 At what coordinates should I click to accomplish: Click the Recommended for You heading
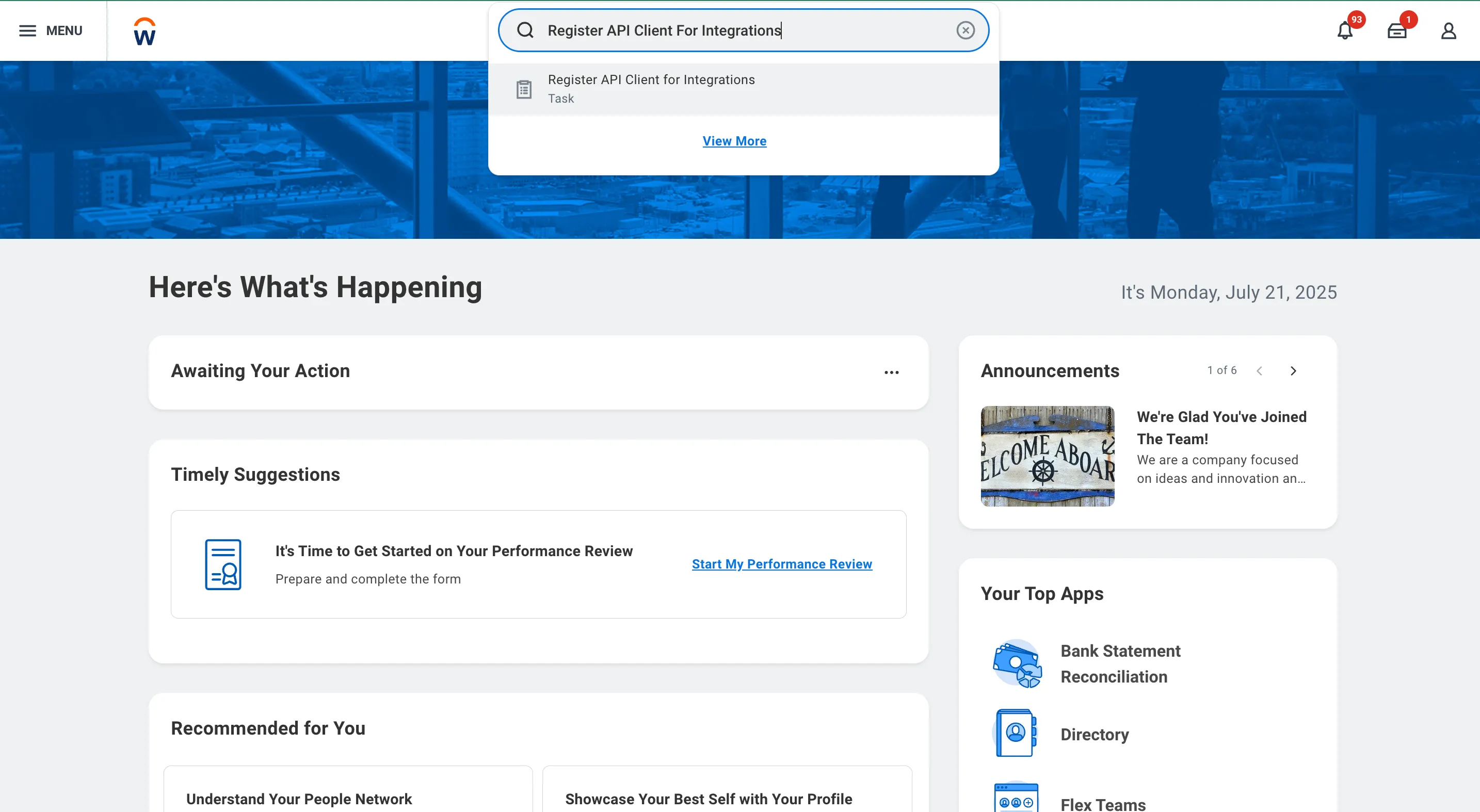[x=268, y=728]
